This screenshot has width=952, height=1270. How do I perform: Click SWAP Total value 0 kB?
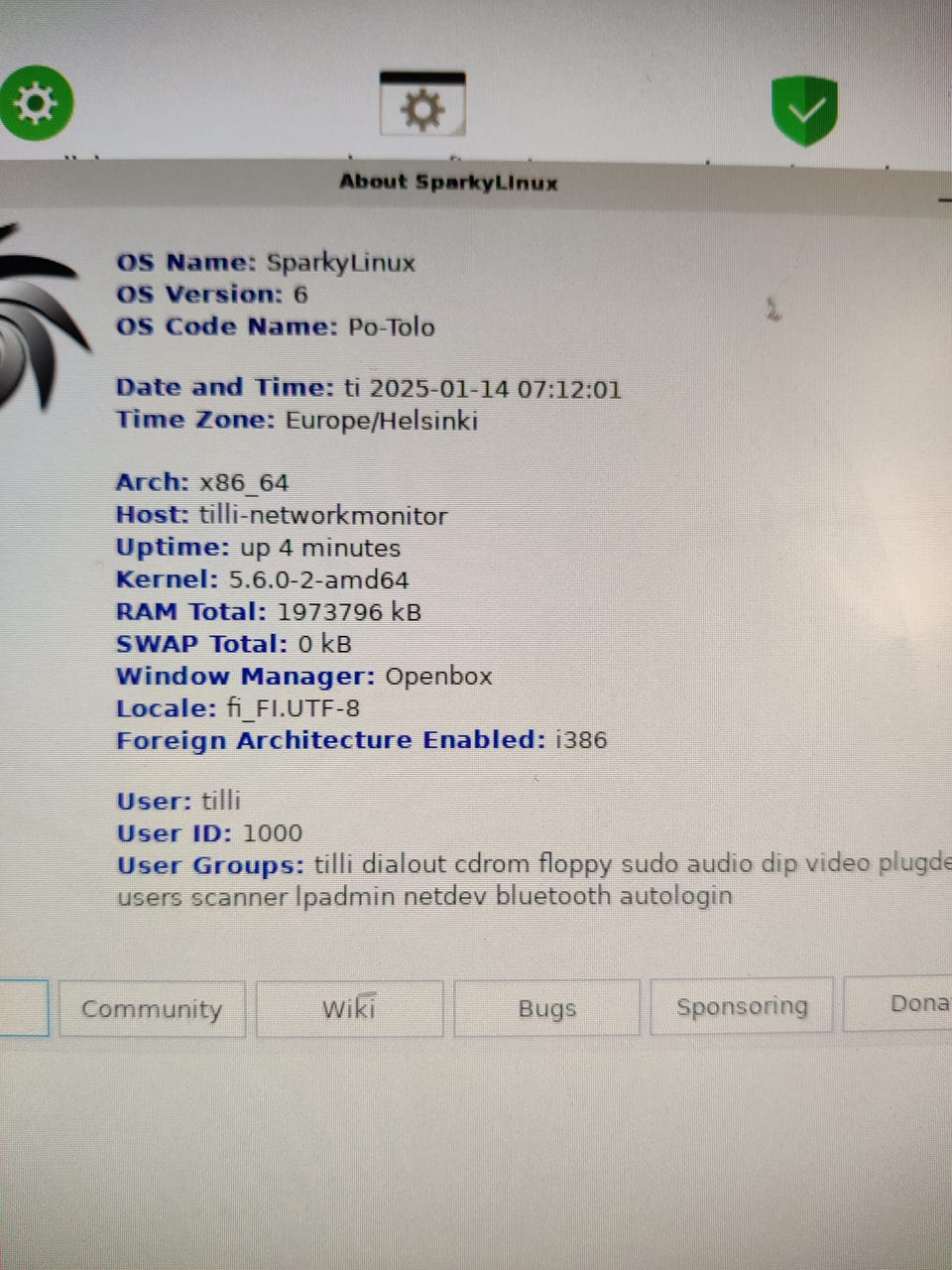coord(324,644)
